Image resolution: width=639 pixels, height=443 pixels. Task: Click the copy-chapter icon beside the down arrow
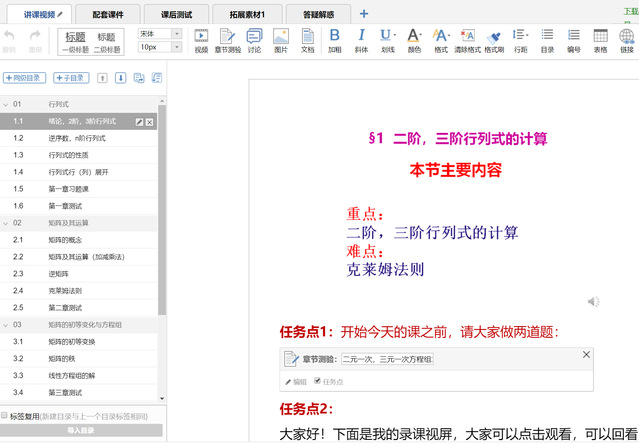pyautogui.click(x=139, y=78)
